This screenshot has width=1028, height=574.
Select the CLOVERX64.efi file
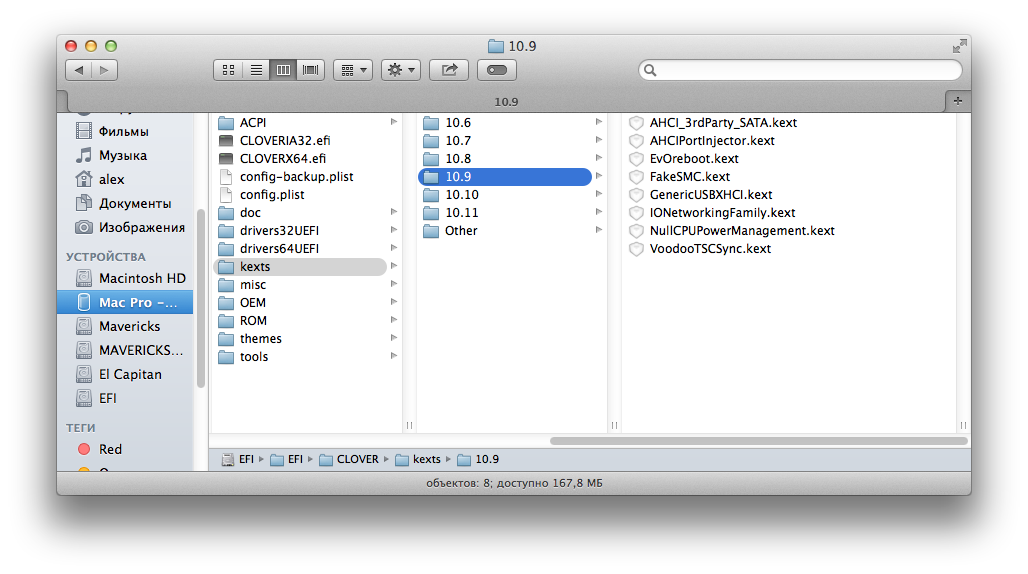pos(283,159)
